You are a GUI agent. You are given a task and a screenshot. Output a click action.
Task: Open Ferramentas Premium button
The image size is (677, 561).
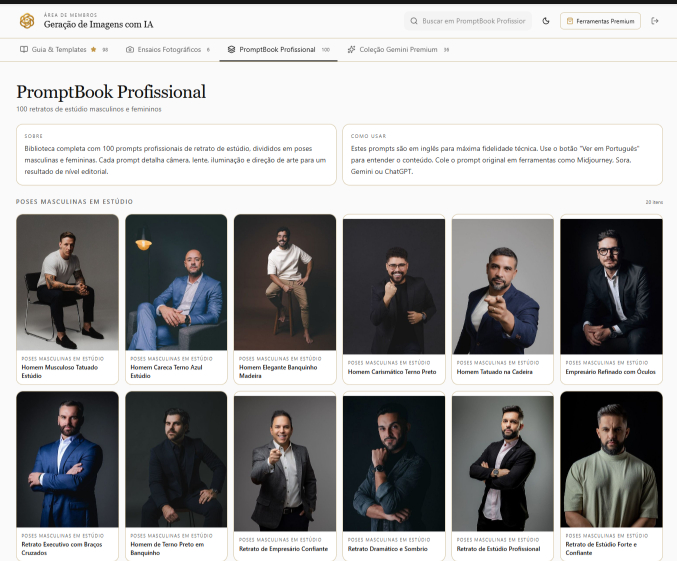click(x=600, y=21)
